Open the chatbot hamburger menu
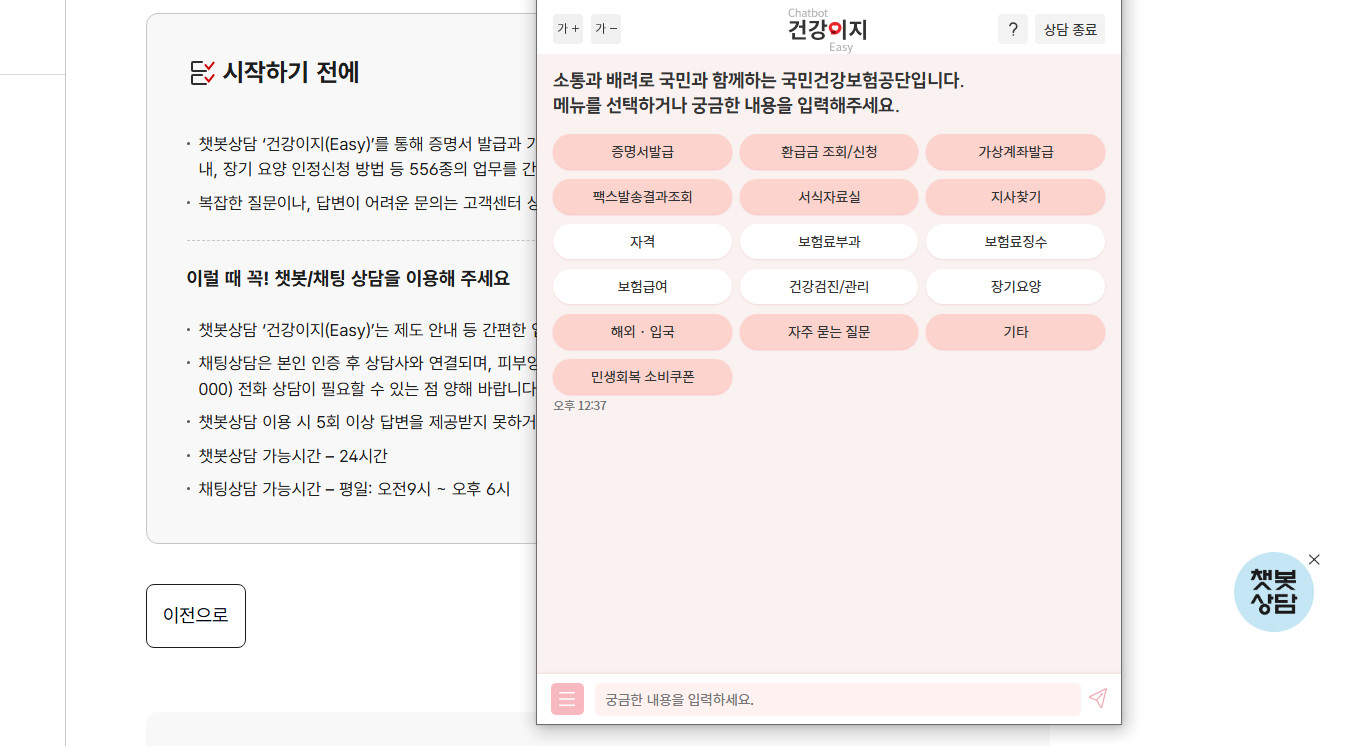This screenshot has height=746, width=1350. tap(567, 699)
